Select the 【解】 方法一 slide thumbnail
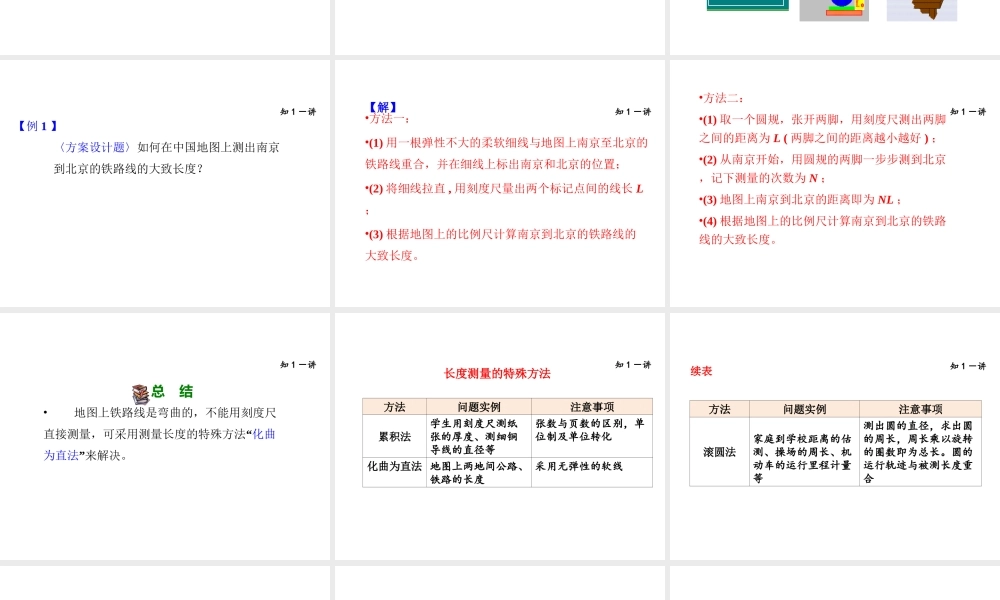Image resolution: width=1000 pixels, height=600 pixels. pyautogui.click(x=500, y=184)
